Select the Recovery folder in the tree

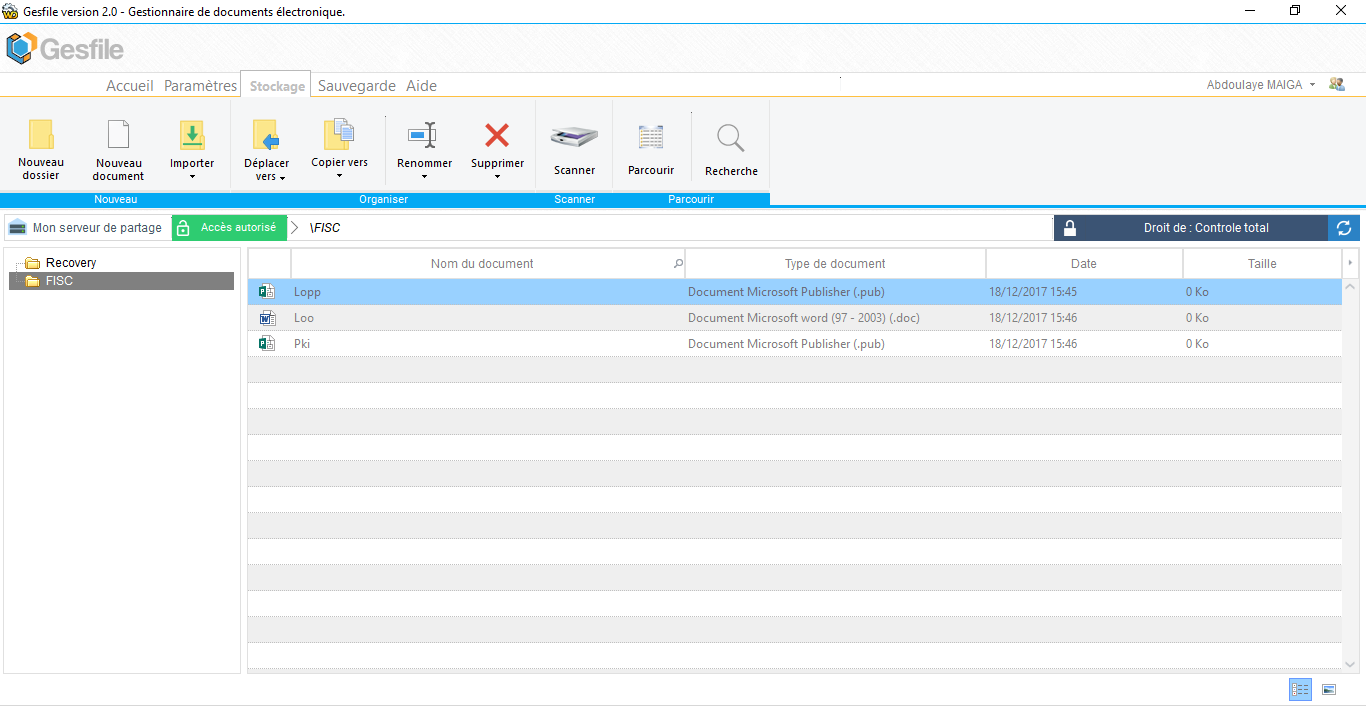tap(70, 263)
